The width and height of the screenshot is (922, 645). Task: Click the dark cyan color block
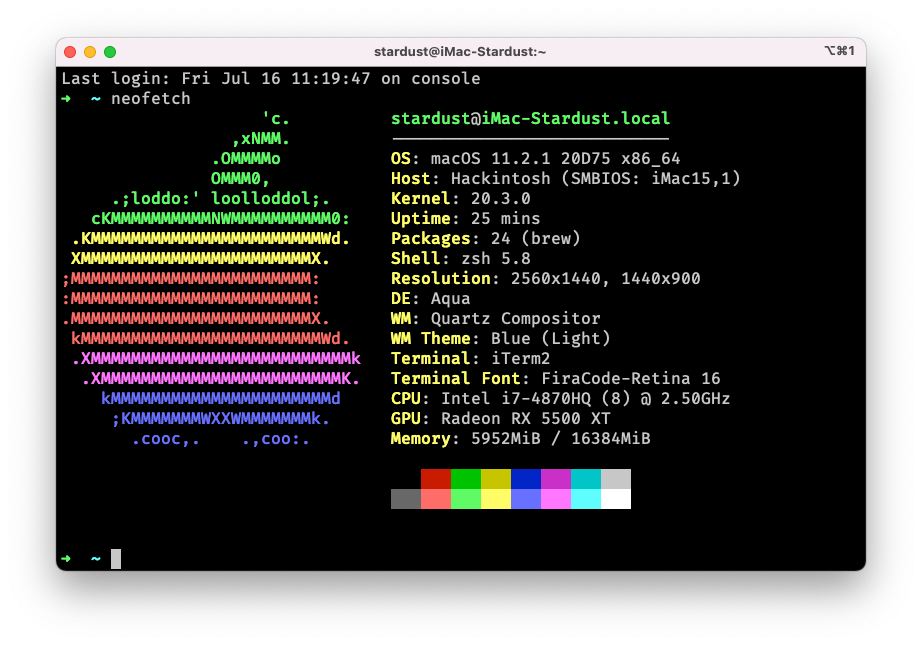click(x=586, y=479)
